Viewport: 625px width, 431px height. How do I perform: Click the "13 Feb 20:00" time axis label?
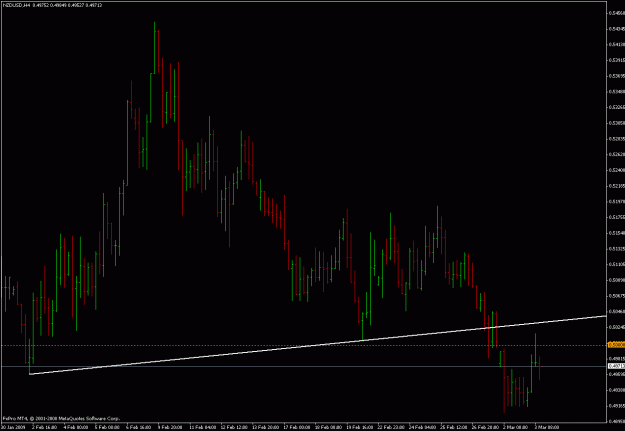point(265,427)
